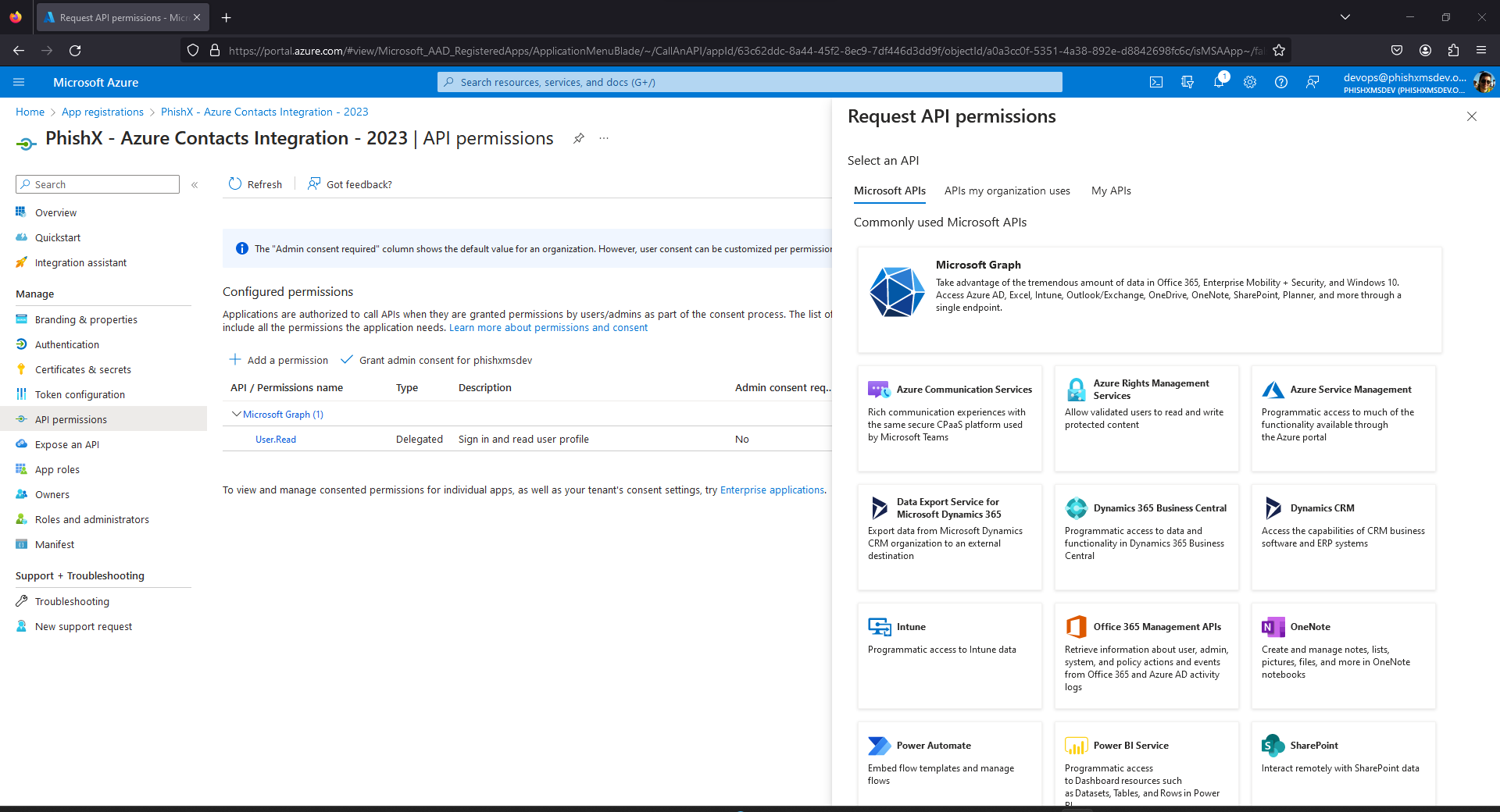The image size is (1500, 812).
Task: Choose Azure Communication Services API
Action: (x=949, y=418)
